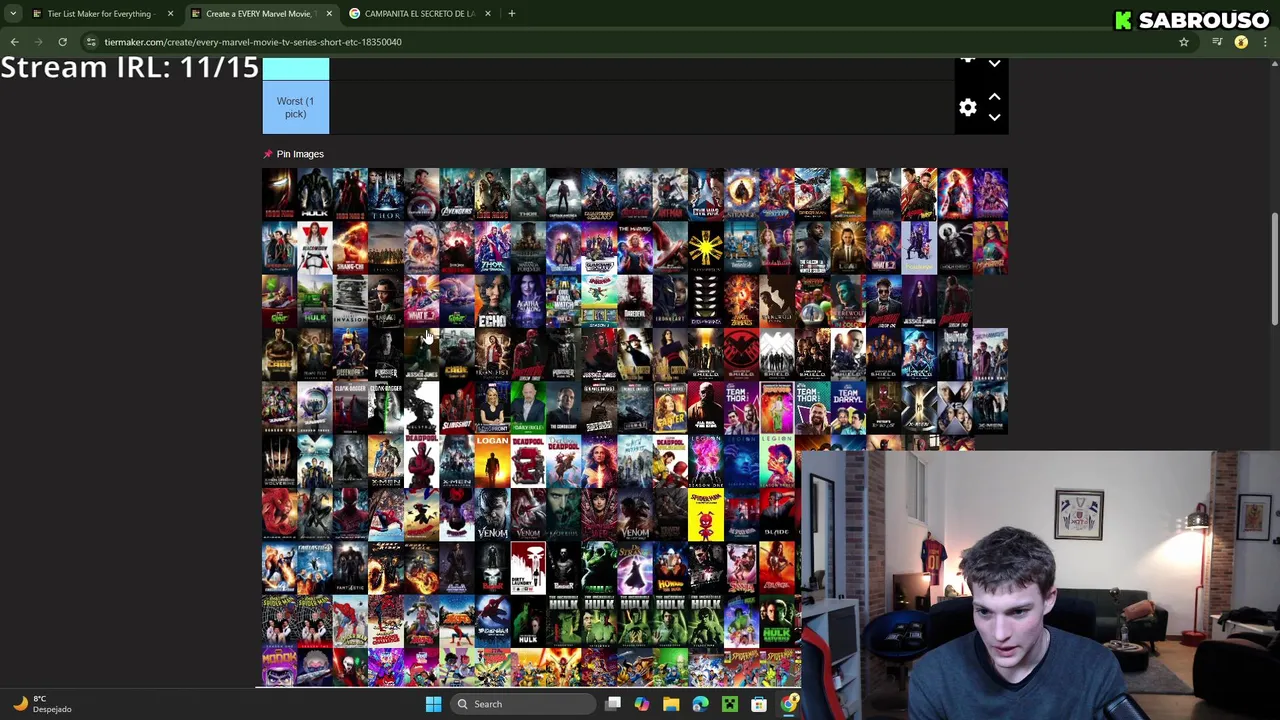The height and width of the screenshot is (720, 1280).
Task: Select the Marvel Zombies poster
Action: (741, 301)
